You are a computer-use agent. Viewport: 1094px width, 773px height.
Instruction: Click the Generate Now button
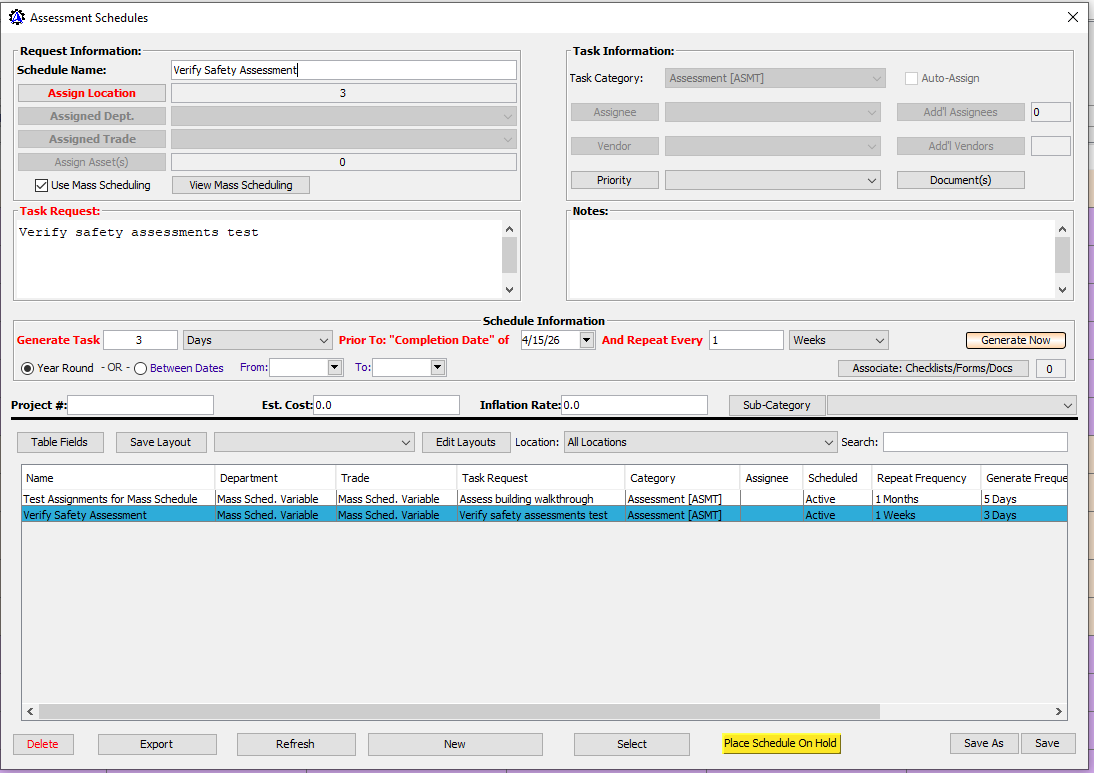pos(1015,340)
